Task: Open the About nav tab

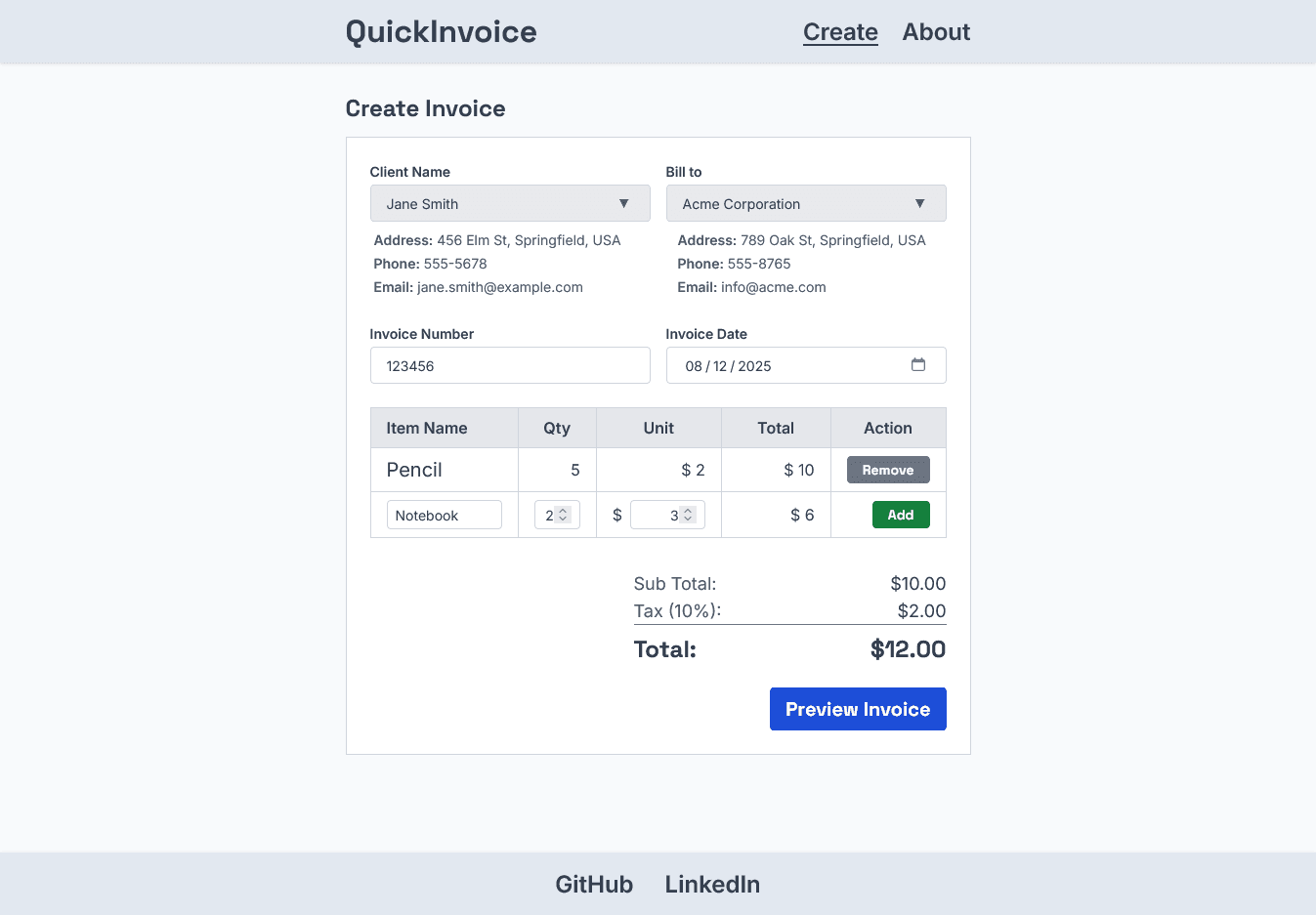Action: tap(936, 32)
